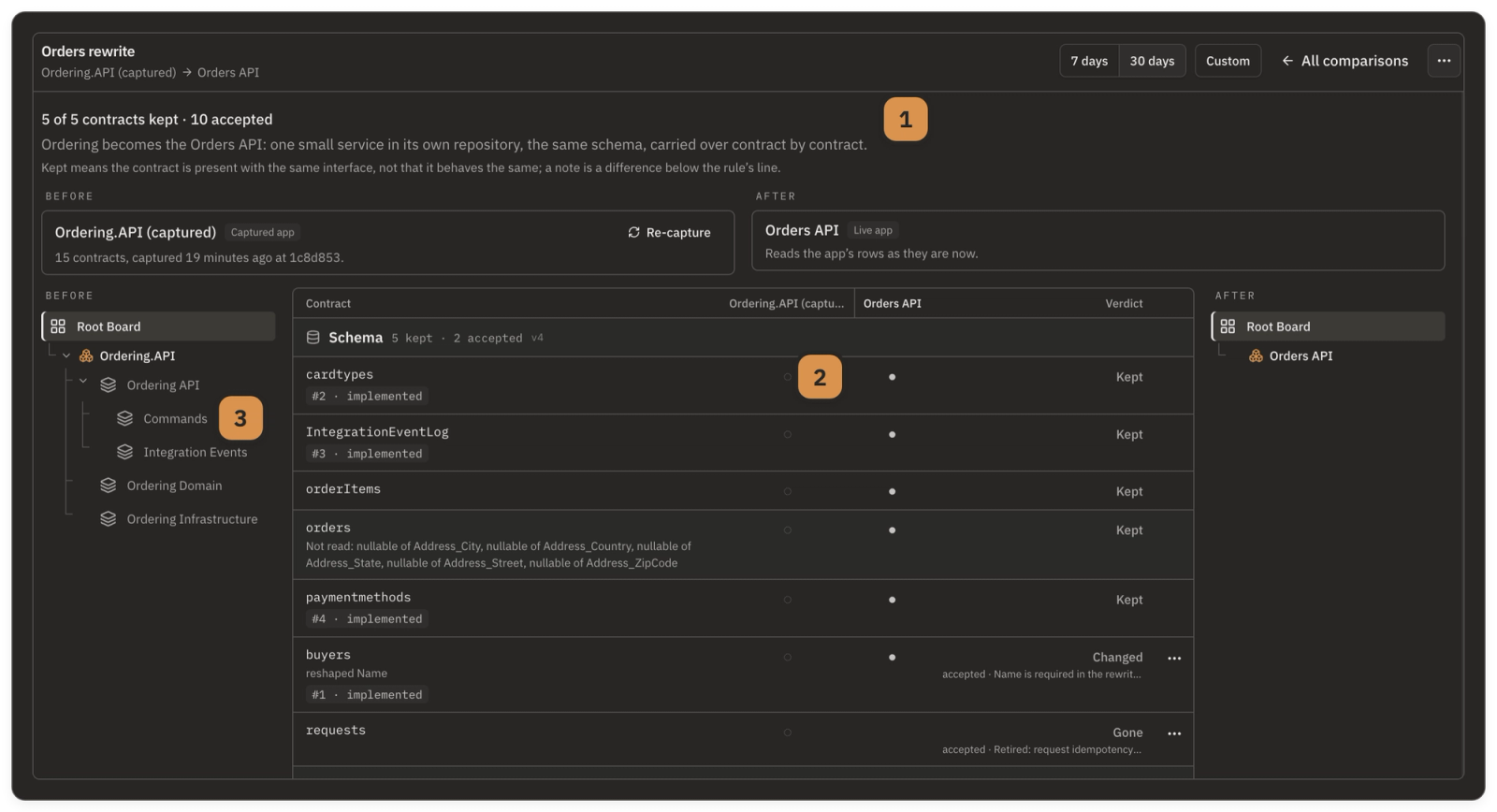Click the Schema database icon

pos(313,338)
